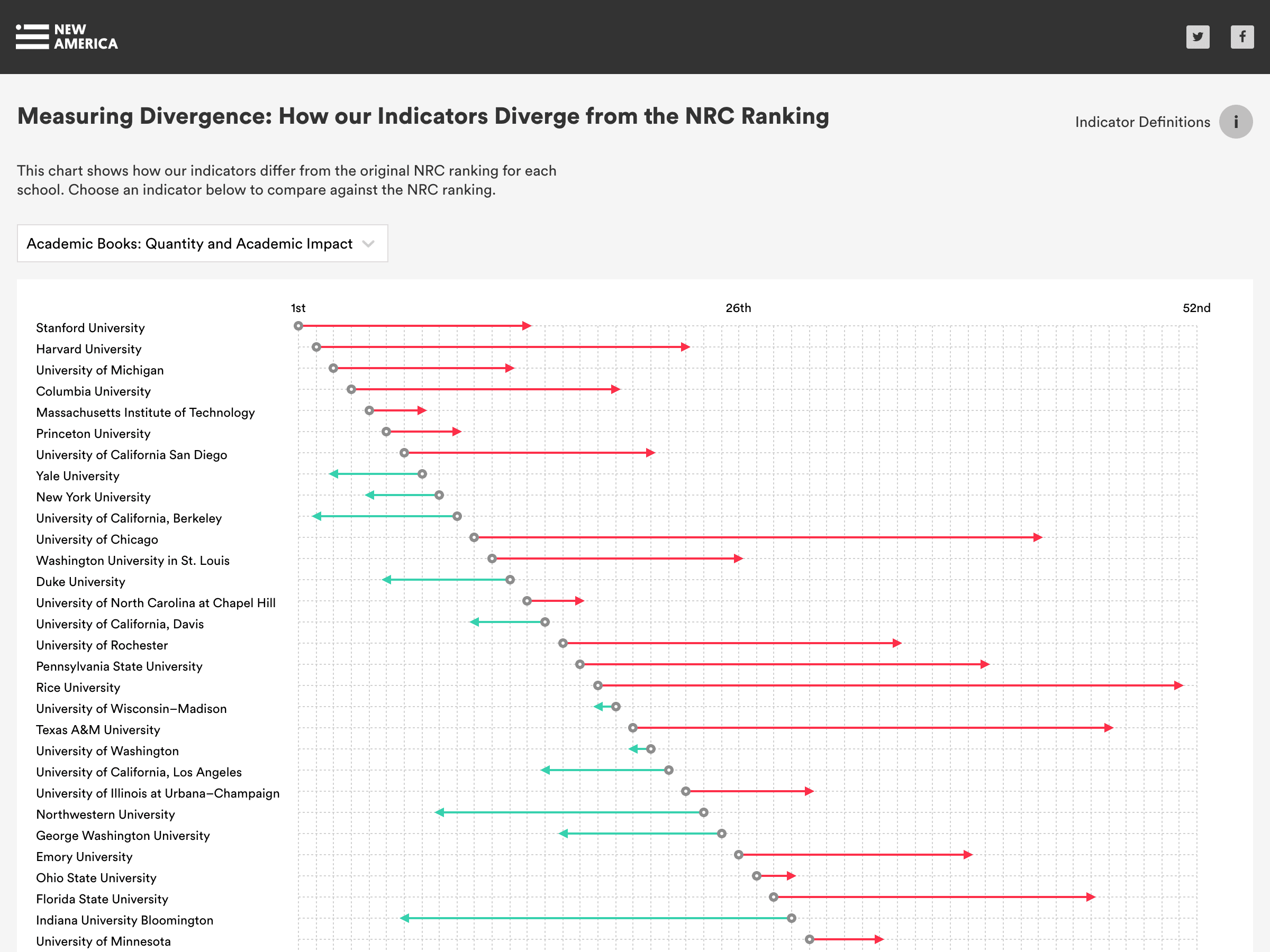Click the 'Columbia University' label
Image resolution: width=1270 pixels, height=952 pixels.
click(x=93, y=391)
